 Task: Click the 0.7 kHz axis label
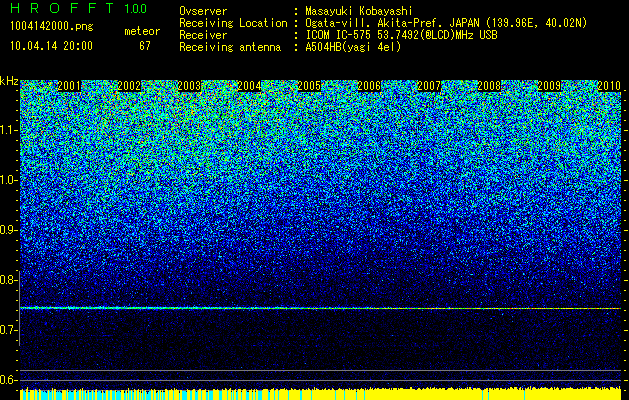(x=8, y=330)
